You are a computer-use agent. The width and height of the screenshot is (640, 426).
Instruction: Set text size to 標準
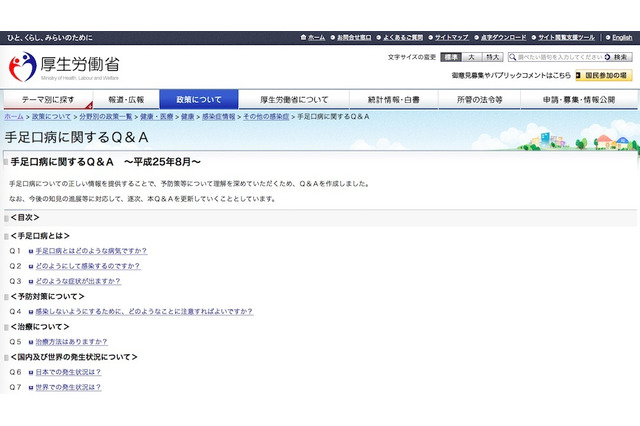(x=452, y=57)
